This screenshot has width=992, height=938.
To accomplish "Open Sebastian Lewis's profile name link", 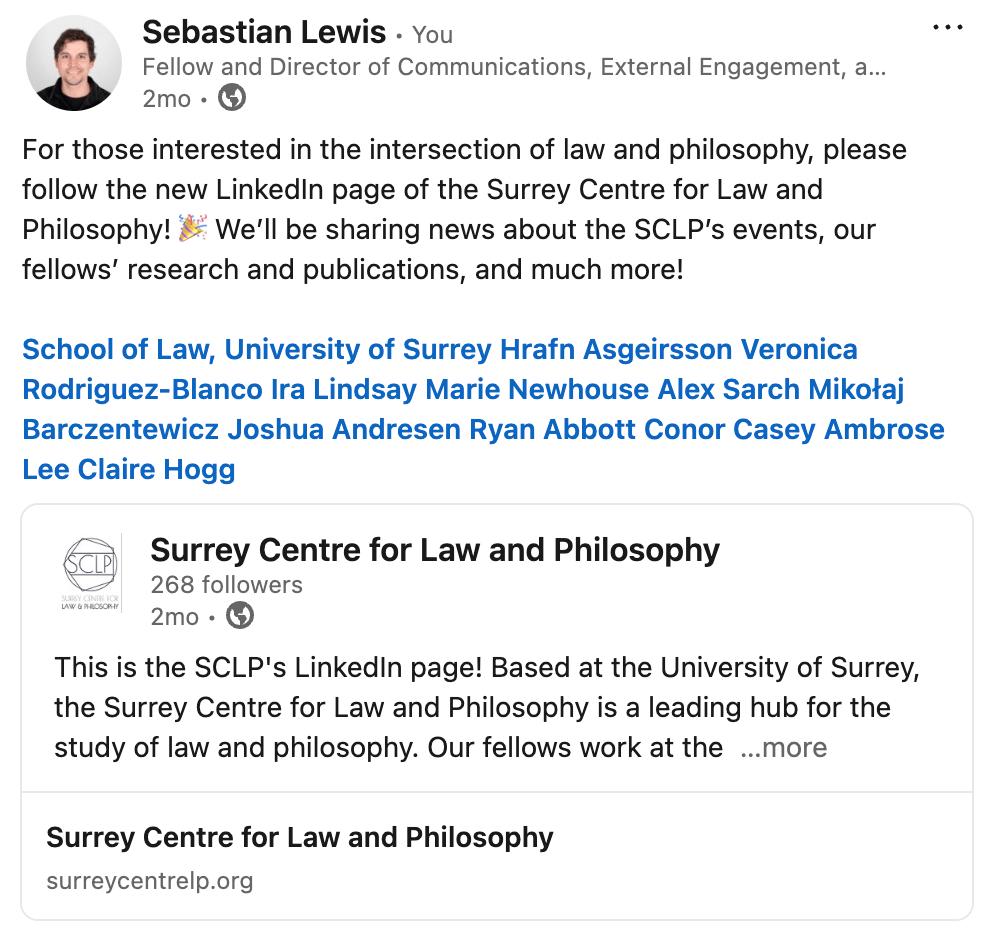I will pos(264,32).
